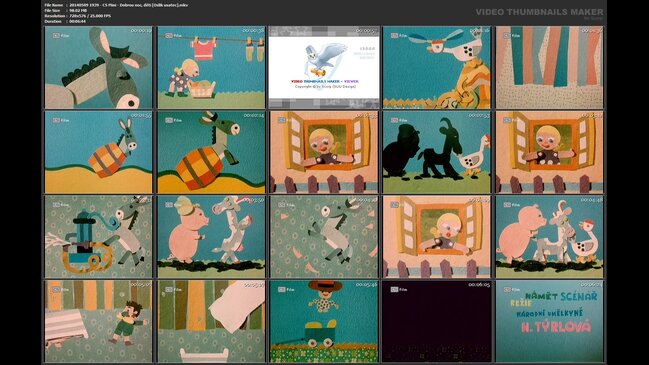Select the scarecrow above the cart thumbnail

324,321
